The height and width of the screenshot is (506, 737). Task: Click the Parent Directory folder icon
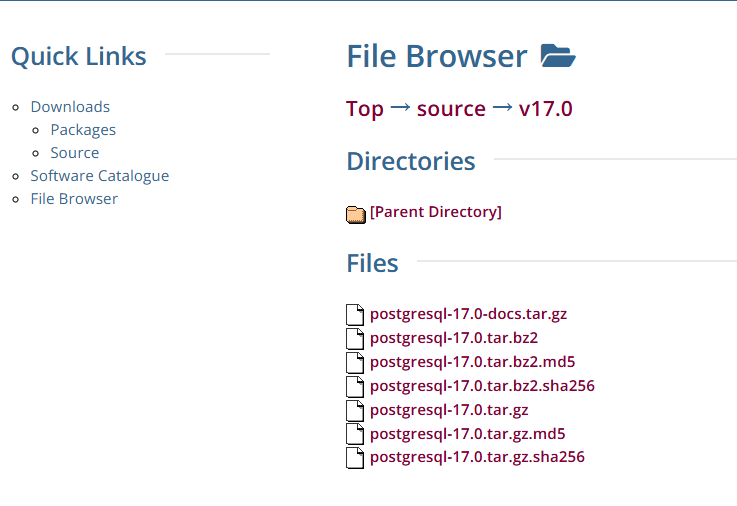pos(356,213)
